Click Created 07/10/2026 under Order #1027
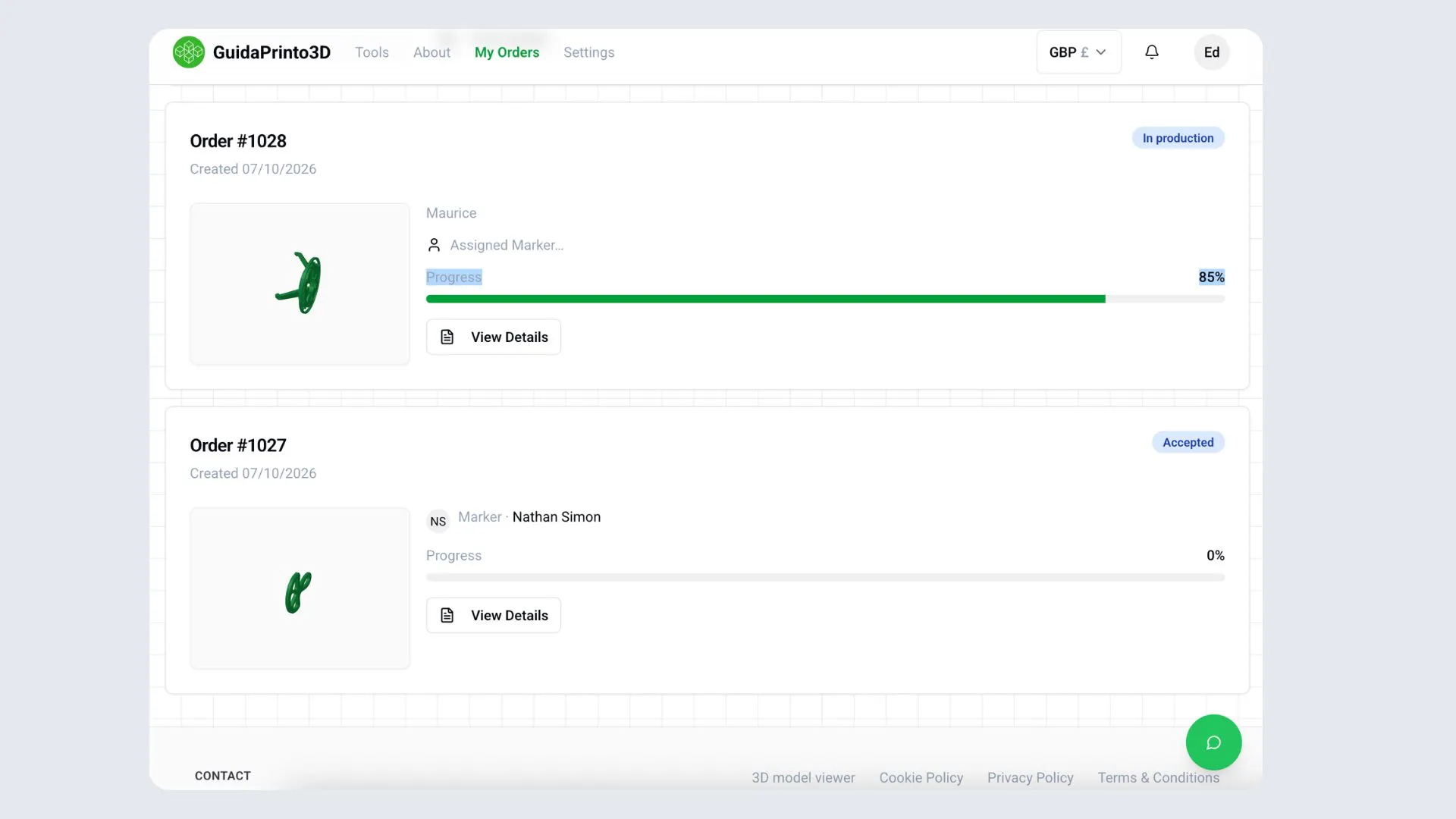The image size is (1456, 819). point(253,473)
